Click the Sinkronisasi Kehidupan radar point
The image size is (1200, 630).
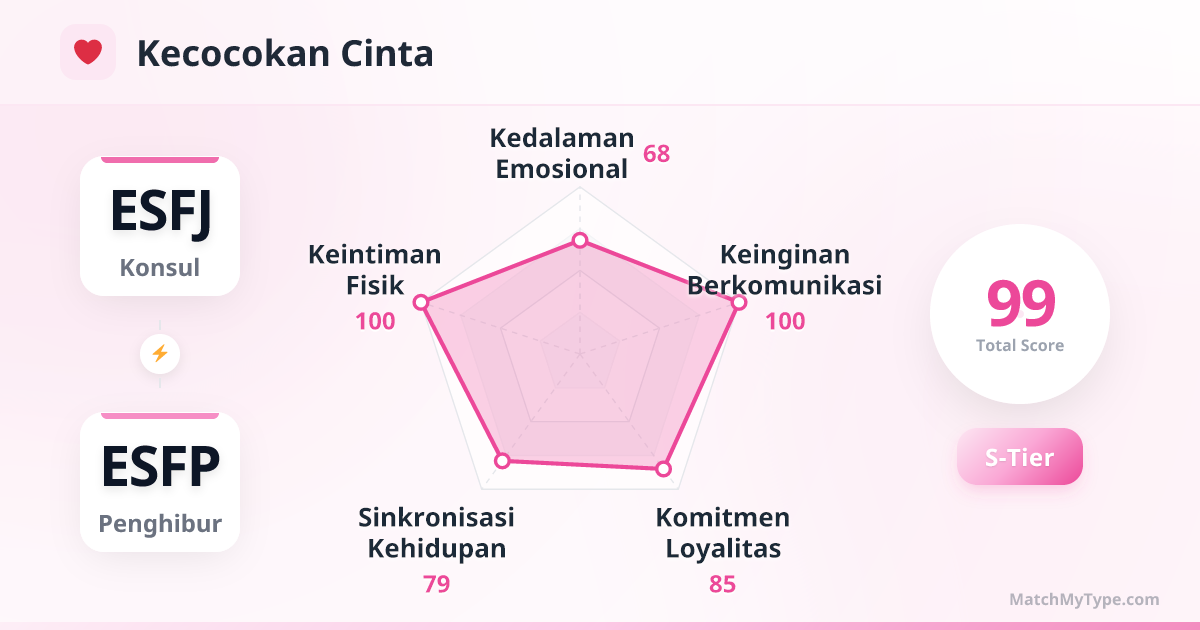[x=503, y=460]
